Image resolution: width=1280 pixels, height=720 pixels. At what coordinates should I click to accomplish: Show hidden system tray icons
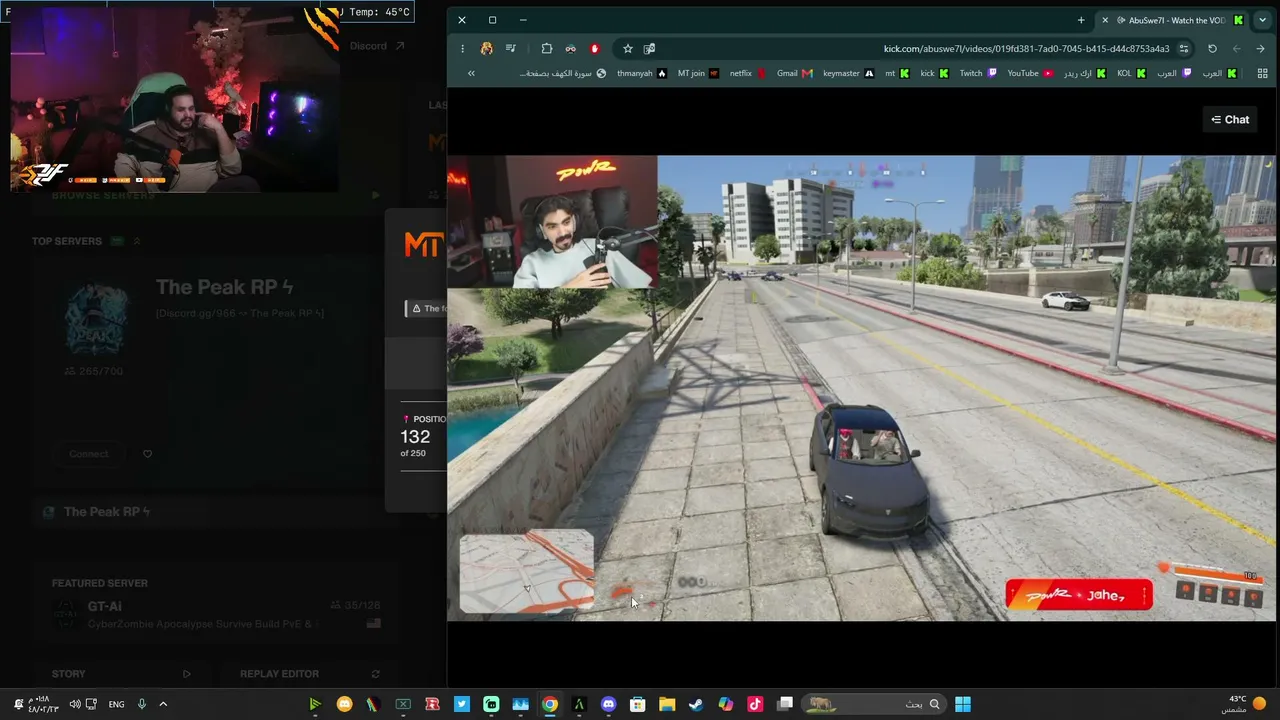click(x=163, y=704)
